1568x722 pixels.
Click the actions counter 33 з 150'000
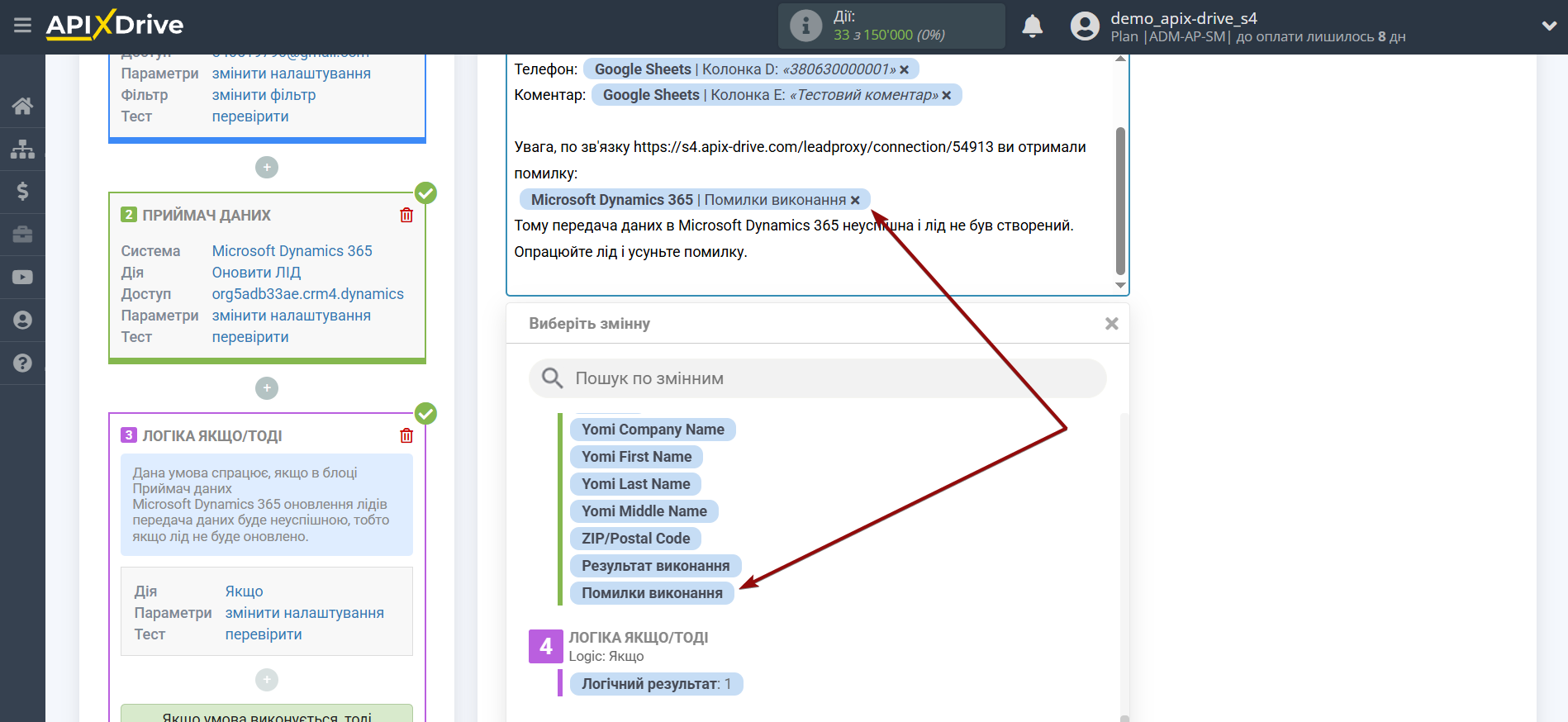point(889,35)
